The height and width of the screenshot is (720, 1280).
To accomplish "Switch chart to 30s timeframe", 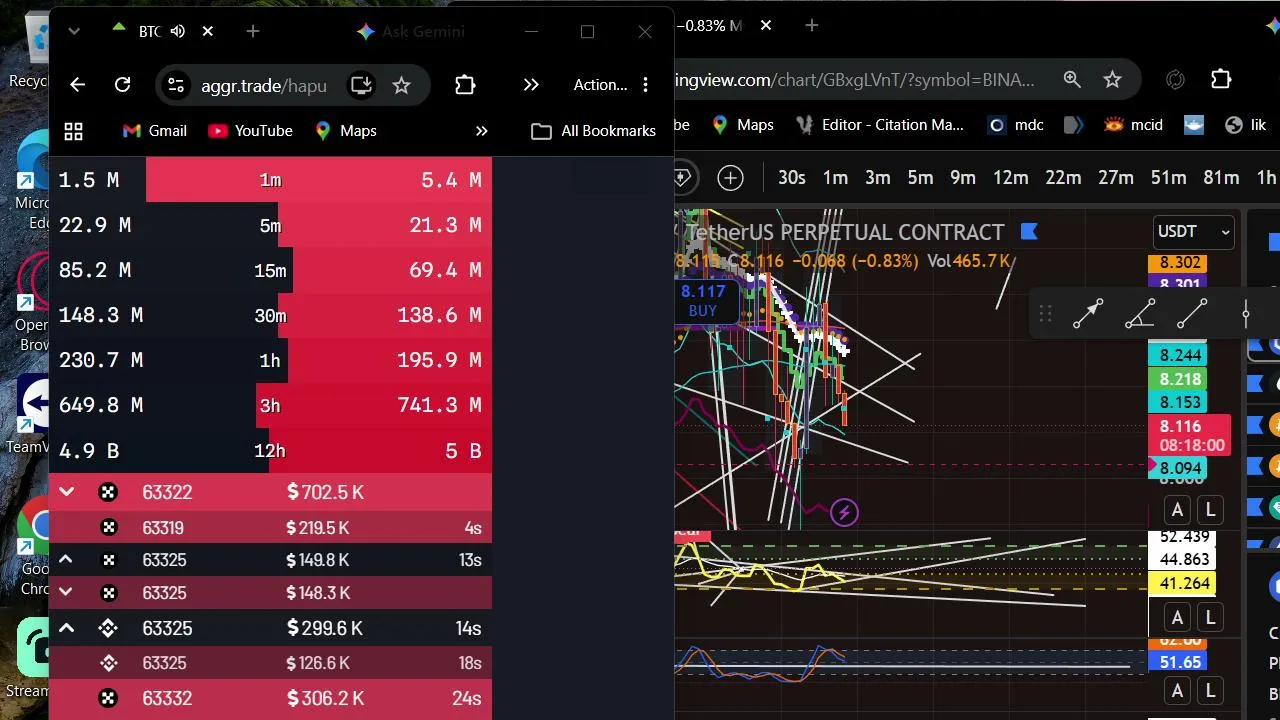I will coord(791,178).
